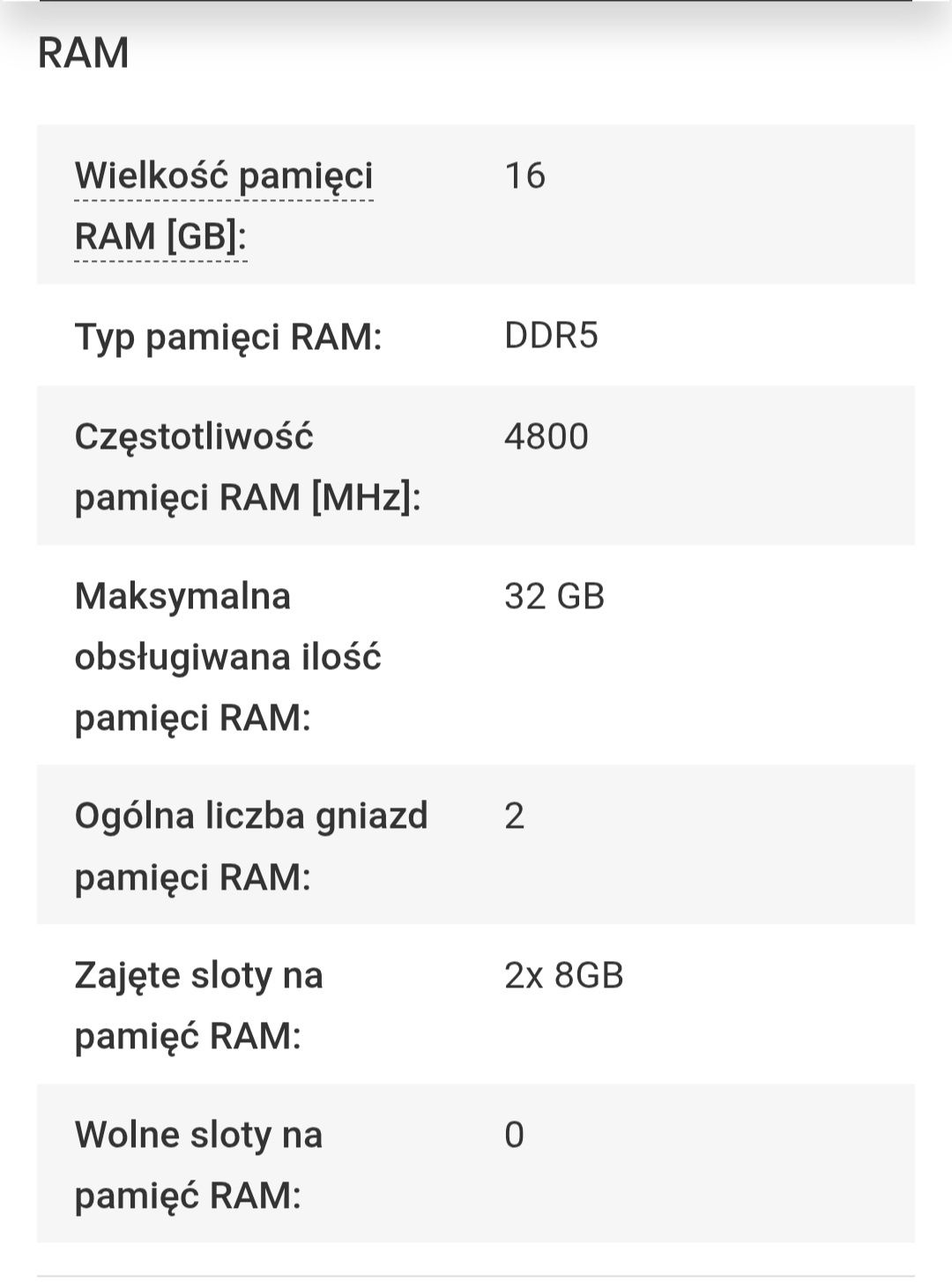952x1282 pixels.
Task: Click the 'Częstotliwość' frequency label
Action: (x=194, y=437)
